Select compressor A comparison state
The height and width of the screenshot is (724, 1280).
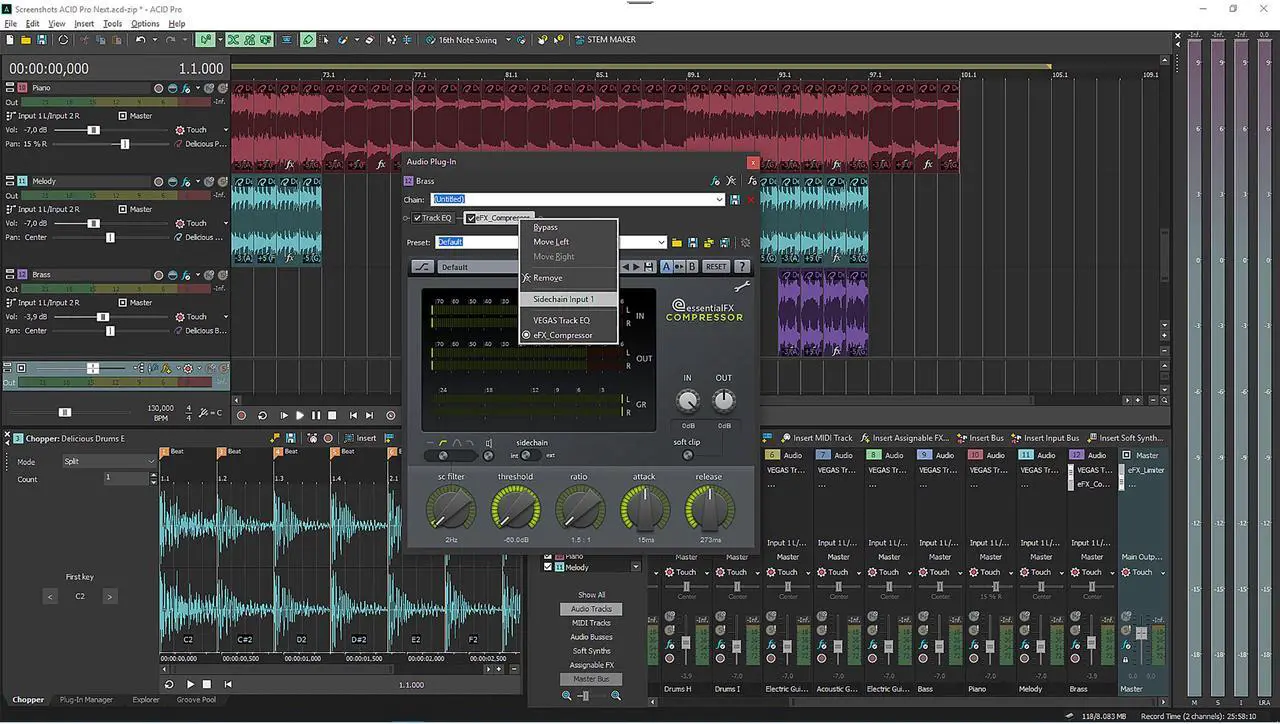[666, 267]
